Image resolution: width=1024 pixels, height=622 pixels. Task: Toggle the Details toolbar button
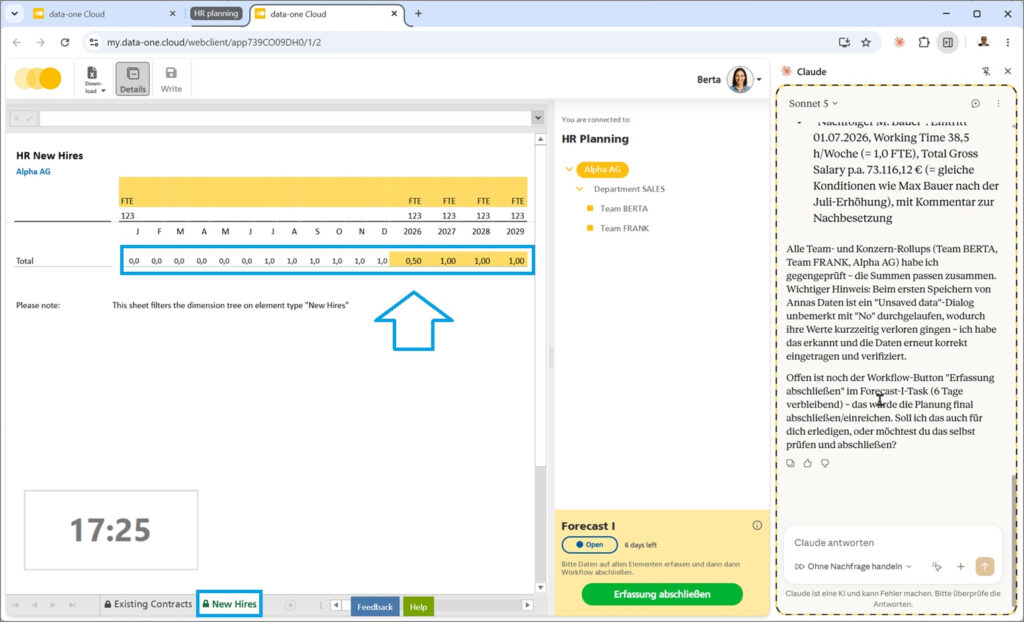(133, 79)
